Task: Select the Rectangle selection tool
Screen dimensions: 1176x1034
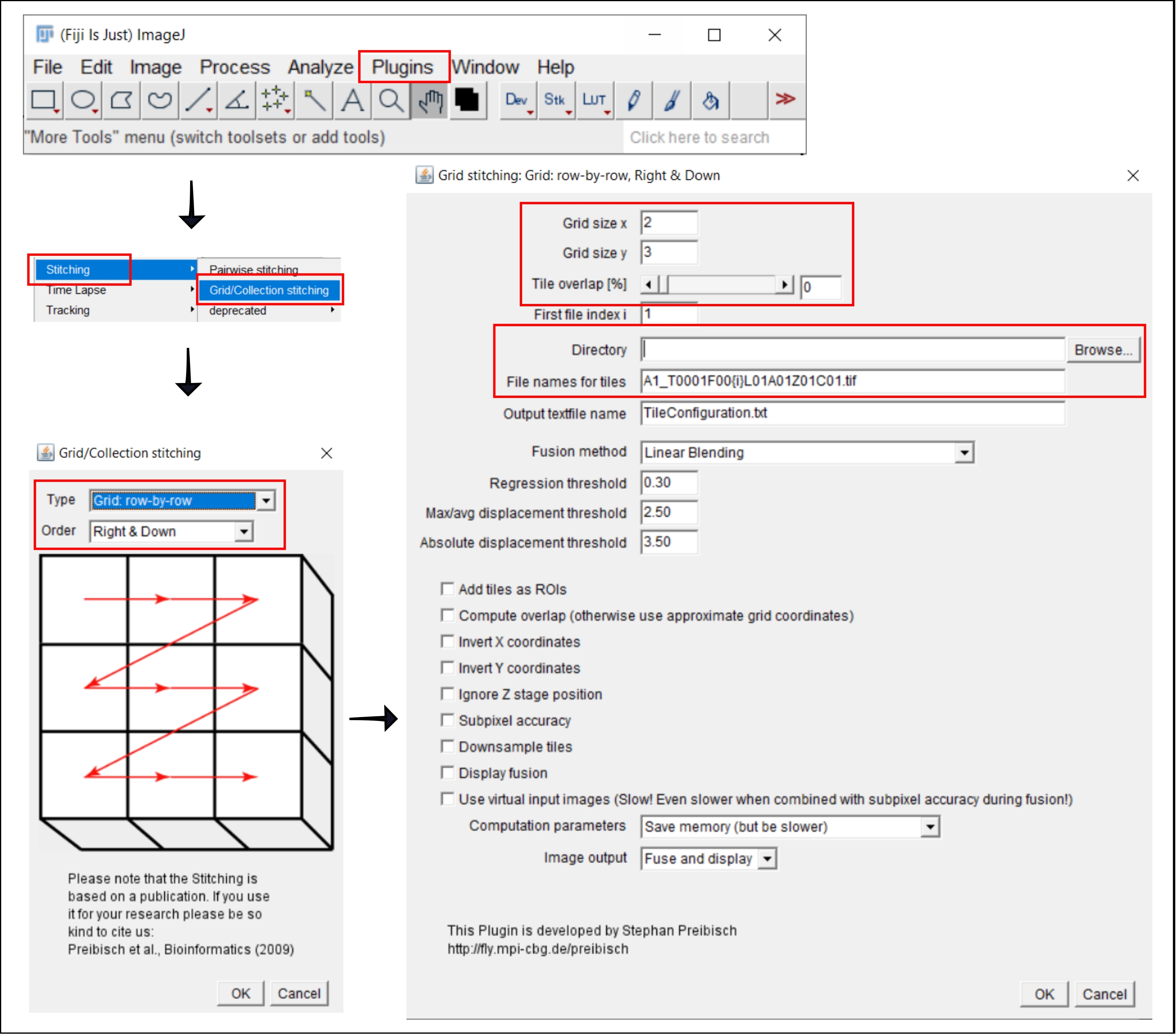Action: coord(43,100)
